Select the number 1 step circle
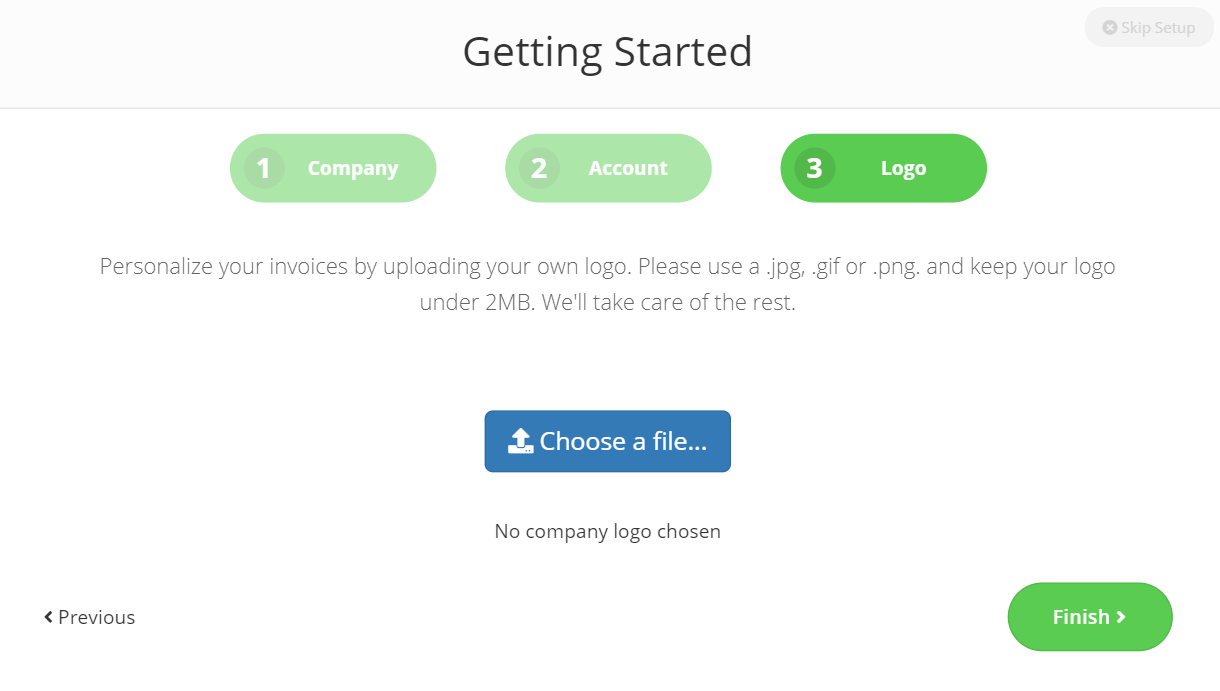 pos(264,168)
